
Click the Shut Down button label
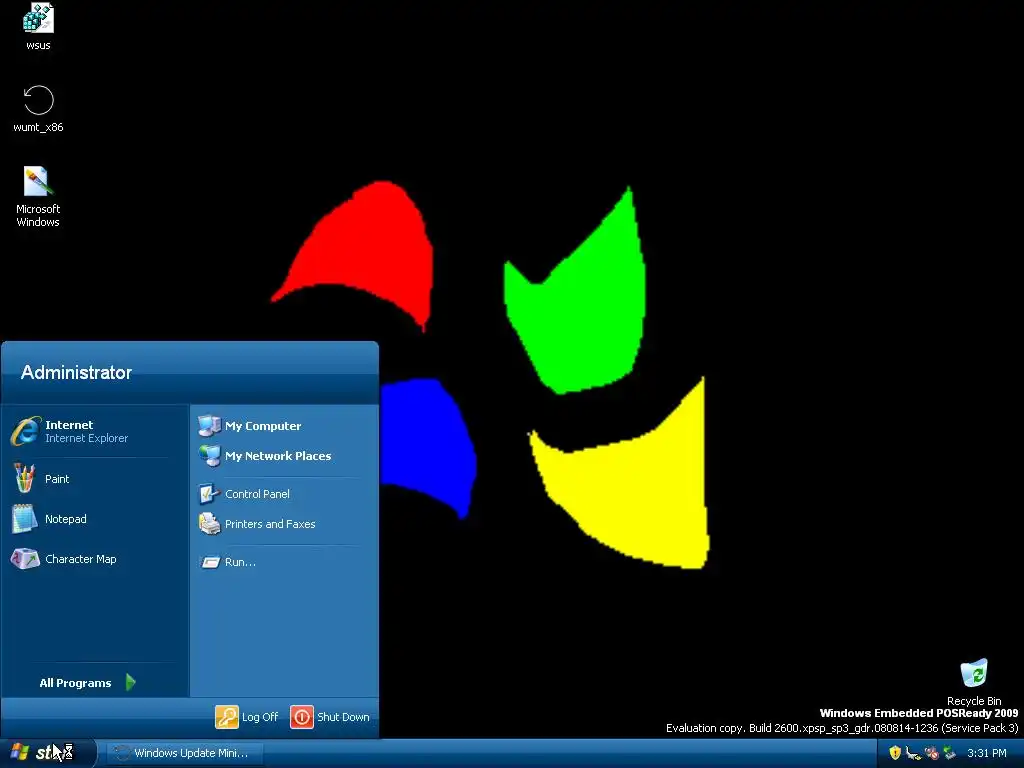[x=344, y=717]
